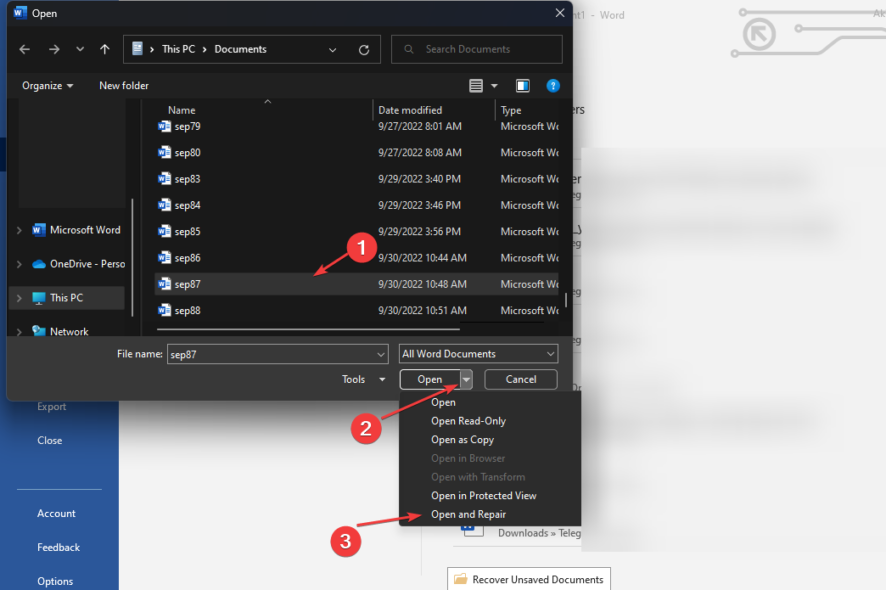Select the sep87 document in the file list
The height and width of the screenshot is (590, 886).
click(x=200, y=284)
